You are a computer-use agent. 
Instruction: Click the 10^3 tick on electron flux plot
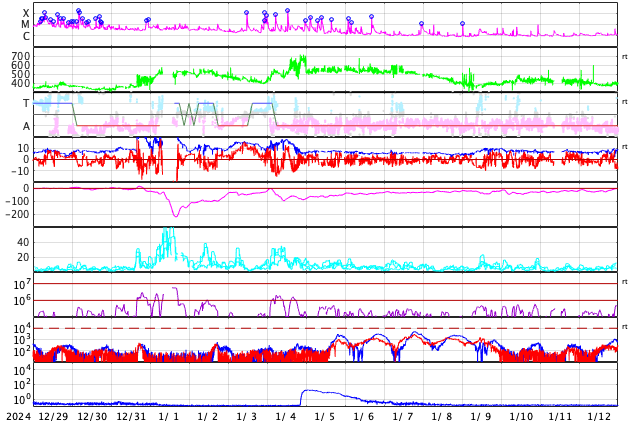[21, 340]
